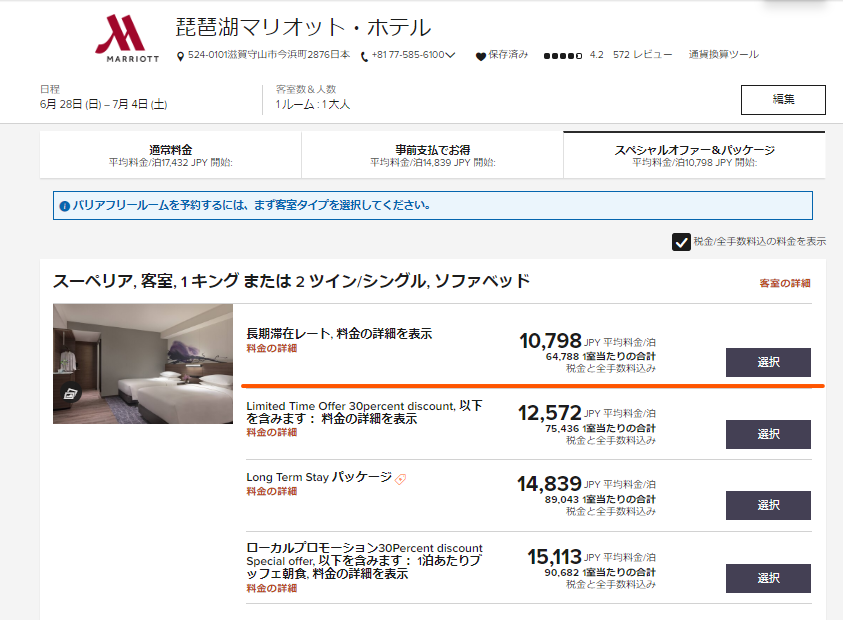Click the saved heart icon
Image resolution: width=843 pixels, height=620 pixels.
[x=481, y=56]
